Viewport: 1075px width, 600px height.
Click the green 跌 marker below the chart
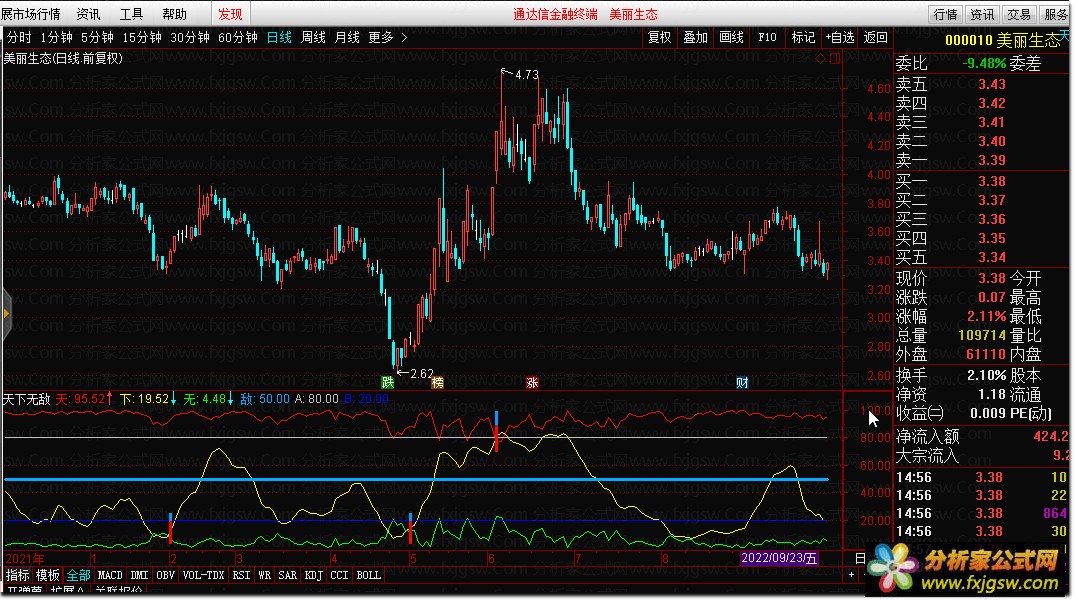(x=388, y=383)
